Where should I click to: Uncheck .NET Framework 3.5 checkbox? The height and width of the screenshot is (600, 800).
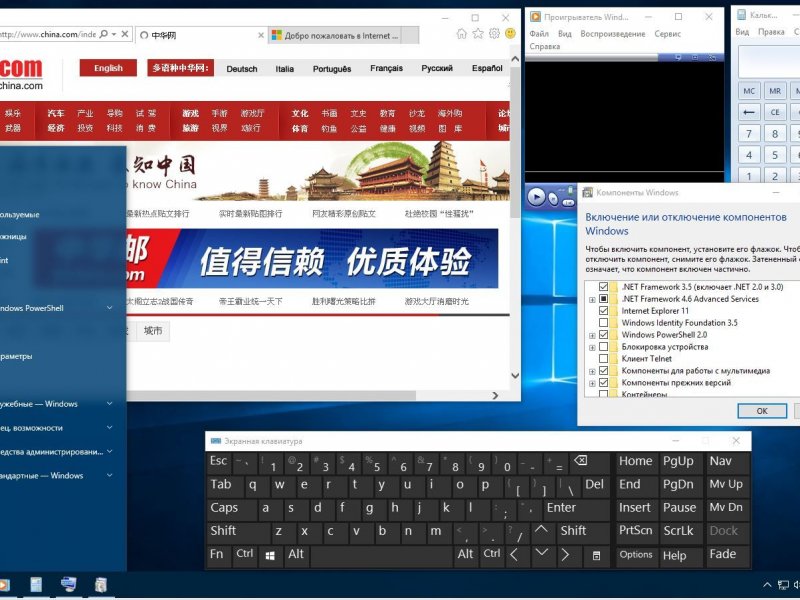(x=604, y=287)
